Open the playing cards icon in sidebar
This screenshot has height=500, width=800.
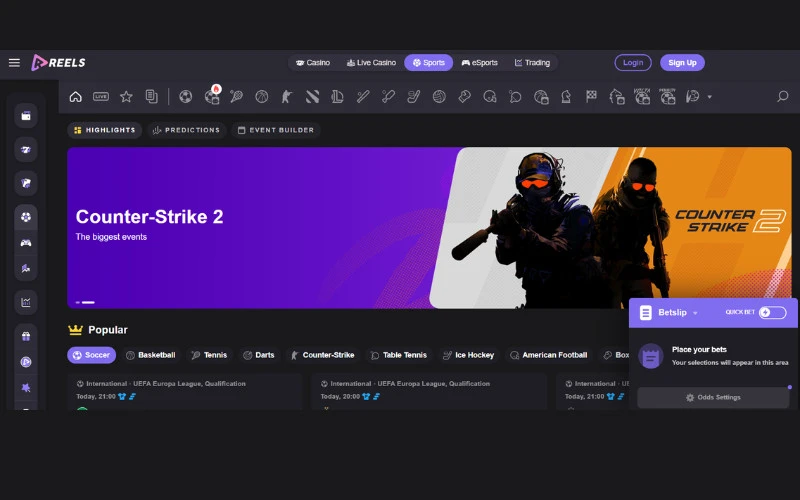[26, 183]
